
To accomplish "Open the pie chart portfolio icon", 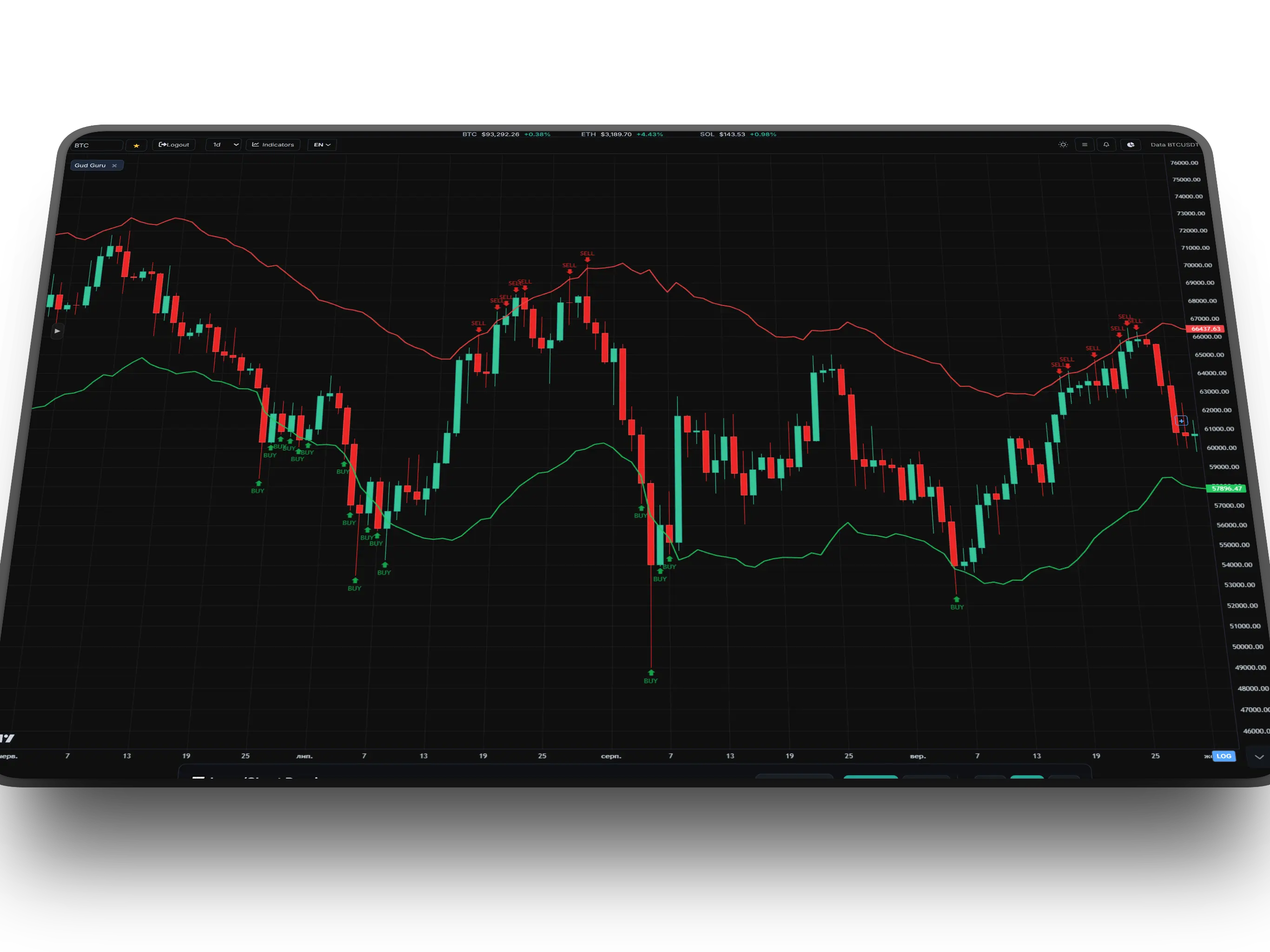I will (1131, 145).
